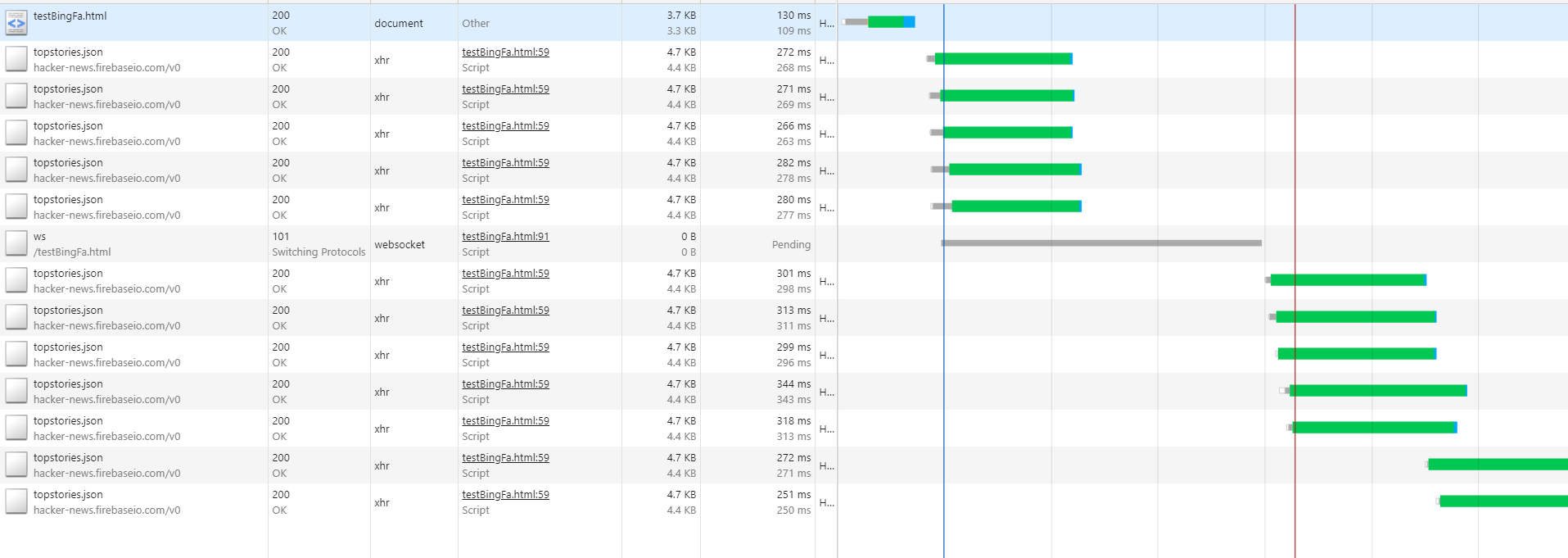Screen dimensions: 1568x558
Task: Click the green waterfall bar for 344 ms request
Action: 1378,391
